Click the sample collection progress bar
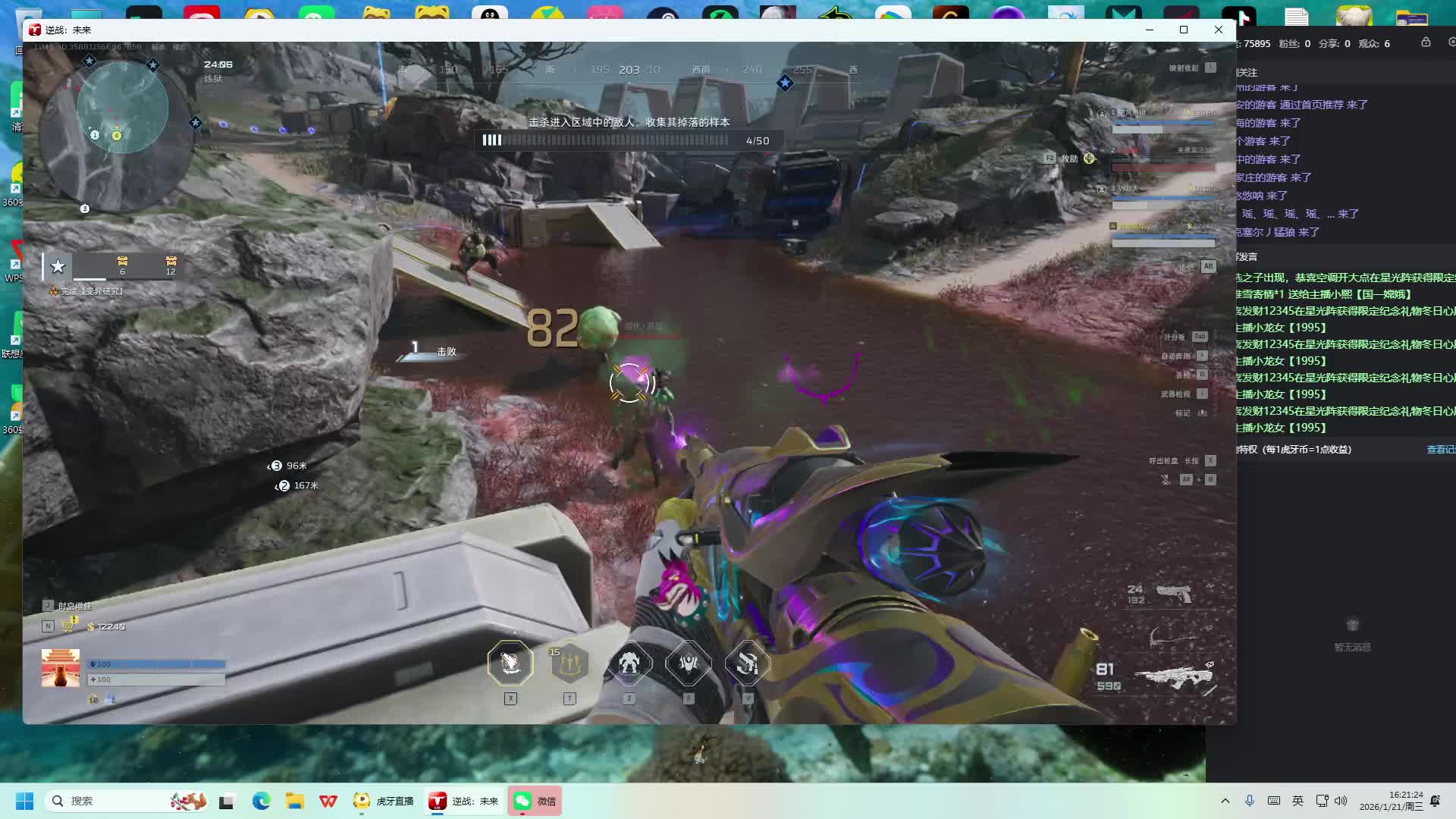Screen dimensions: 1456x819 [607, 140]
